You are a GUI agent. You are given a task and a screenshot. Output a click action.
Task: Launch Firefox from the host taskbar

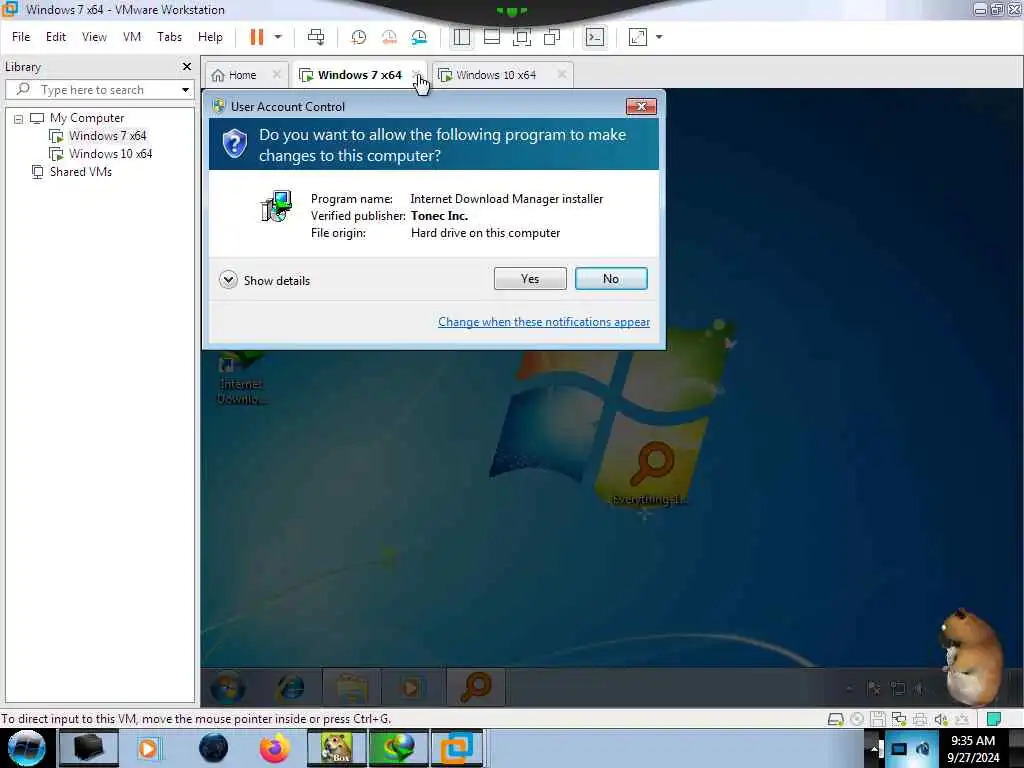(274, 748)
